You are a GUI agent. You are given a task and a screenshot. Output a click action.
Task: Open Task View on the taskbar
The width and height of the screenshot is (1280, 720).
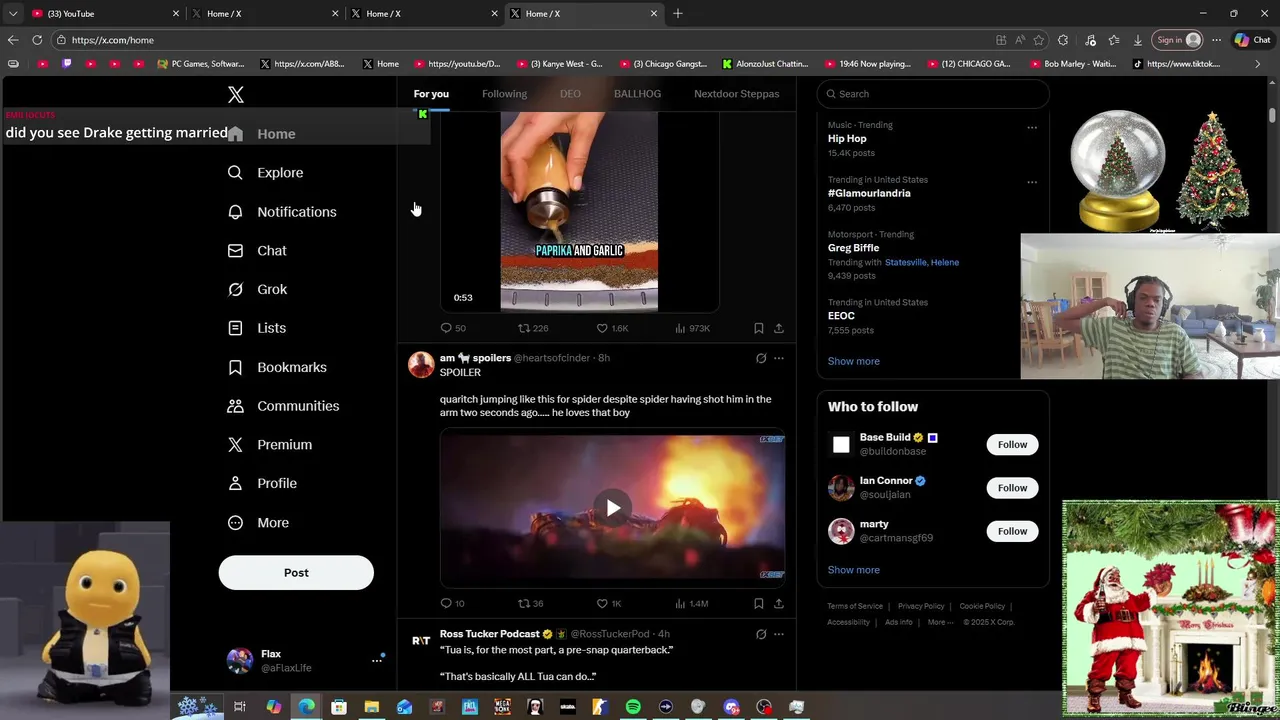point(240,707)
